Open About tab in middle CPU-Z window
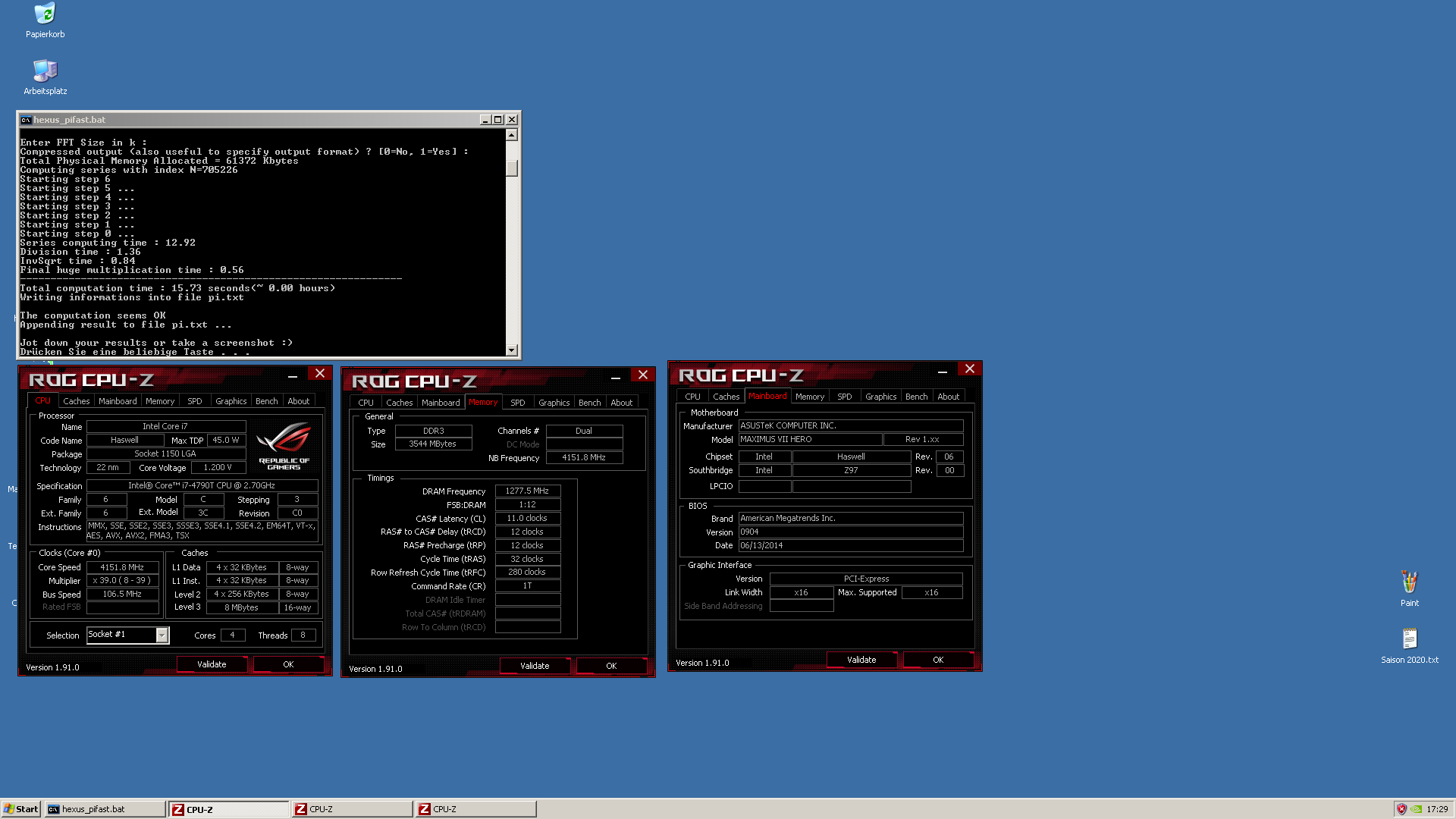 [x=621, y=403]
